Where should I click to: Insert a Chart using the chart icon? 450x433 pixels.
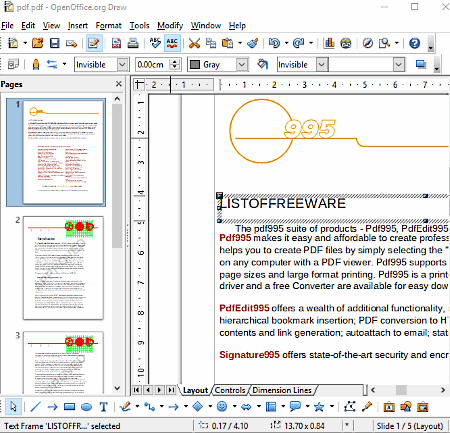click(329, 43)
